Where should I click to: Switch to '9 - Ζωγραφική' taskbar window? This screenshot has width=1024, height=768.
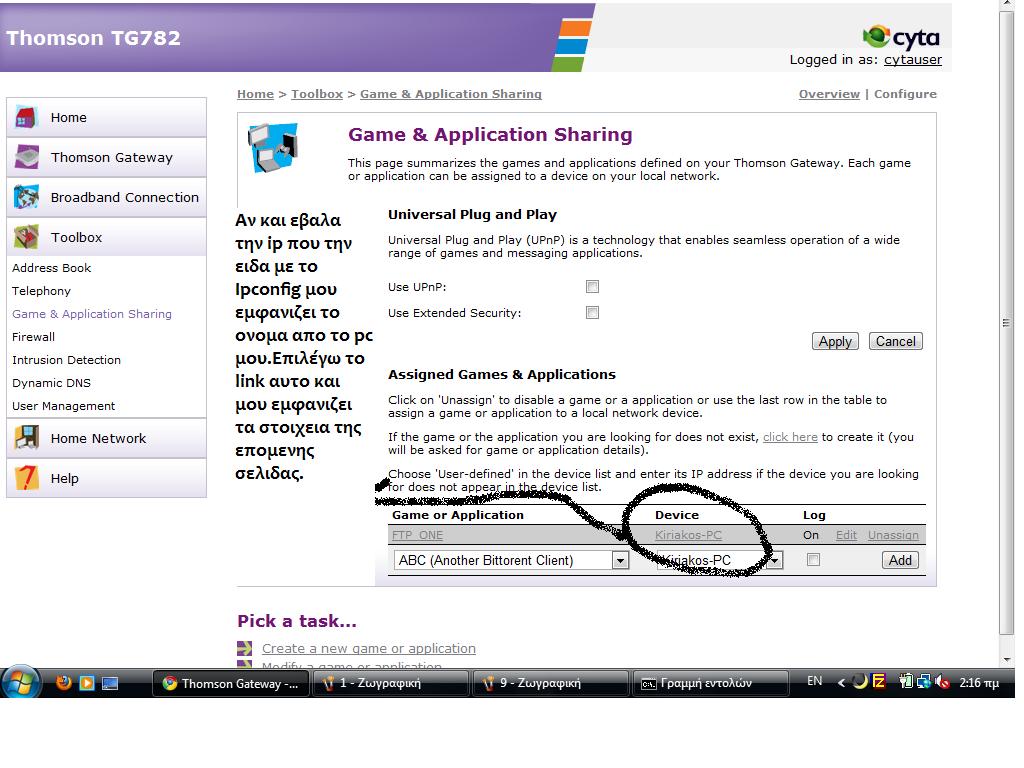[550, 683]
